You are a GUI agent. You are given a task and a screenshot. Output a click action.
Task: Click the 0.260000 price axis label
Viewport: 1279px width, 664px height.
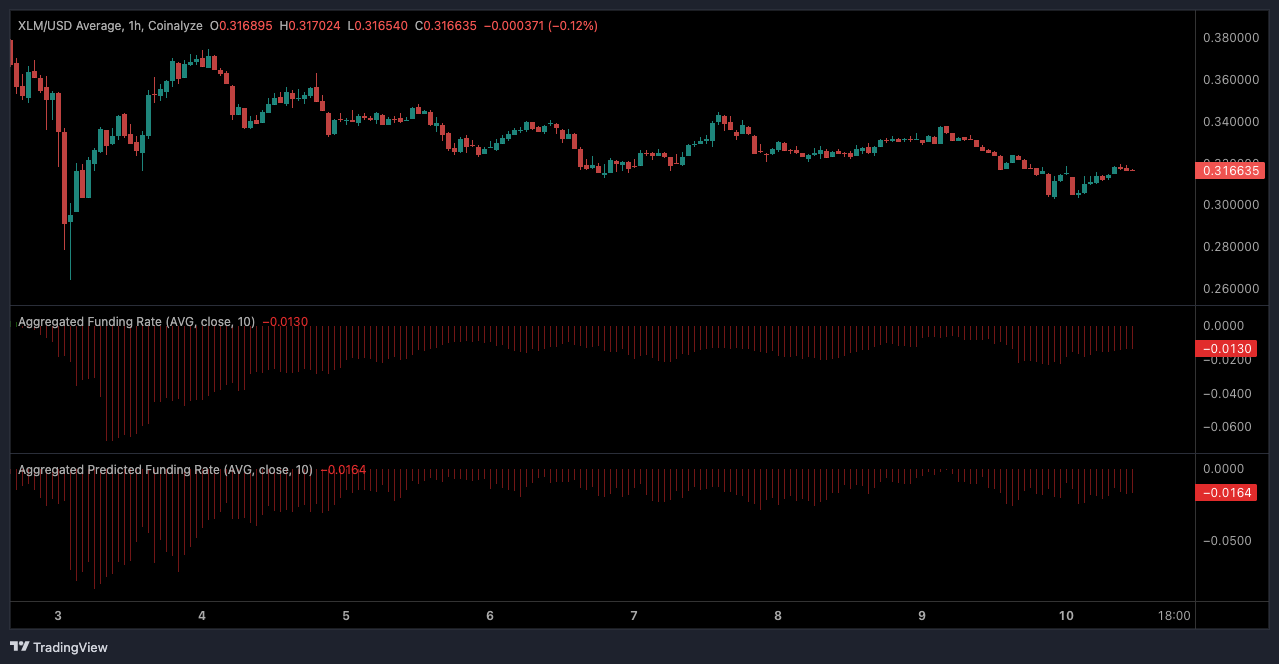(x=1231, y=289)
